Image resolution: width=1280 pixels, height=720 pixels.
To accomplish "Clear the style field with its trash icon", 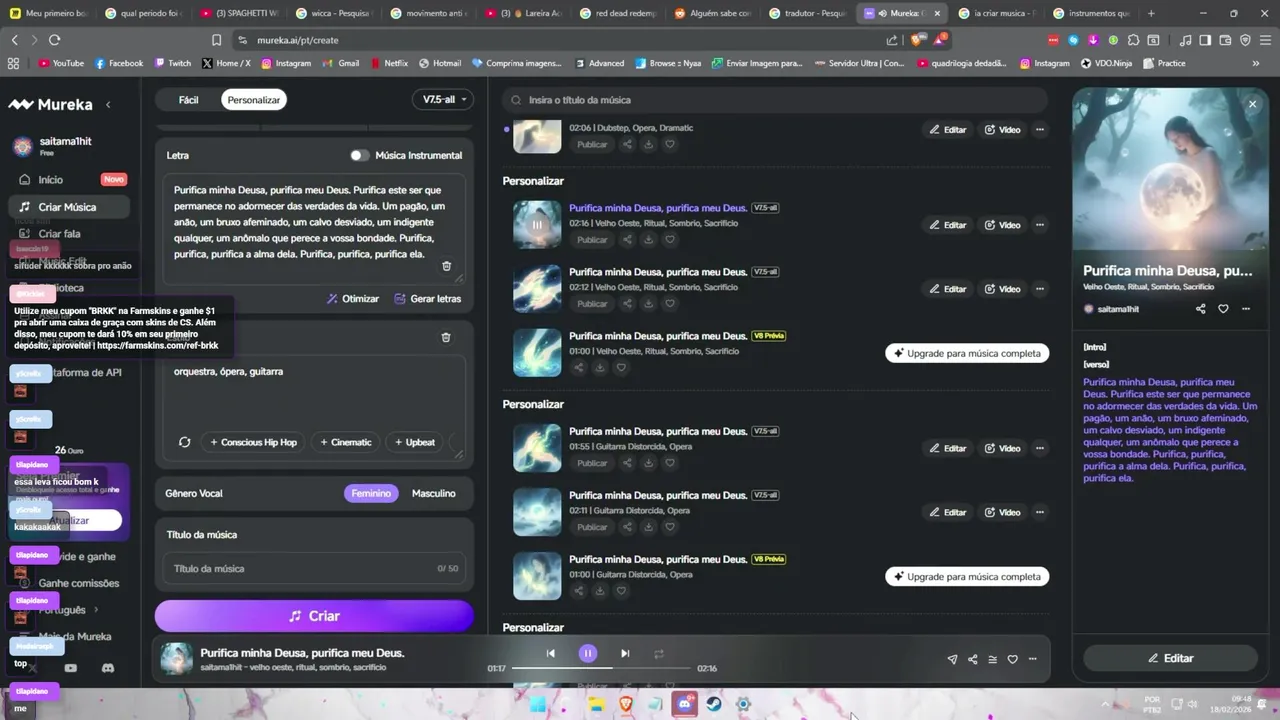I will [446, 337].
